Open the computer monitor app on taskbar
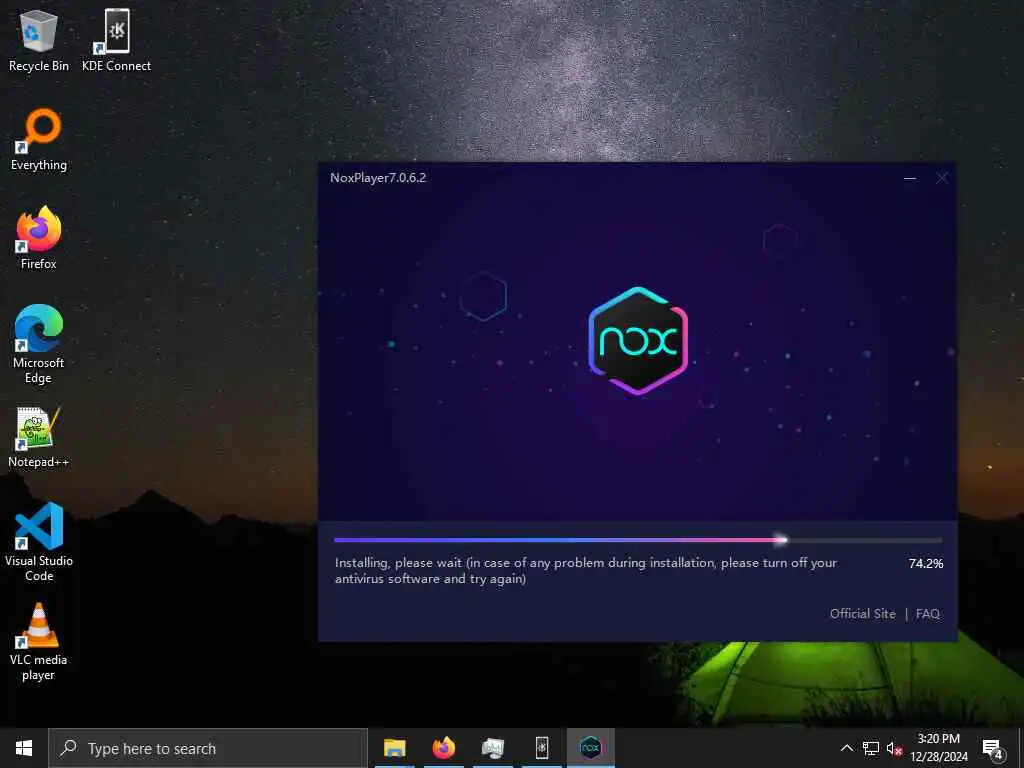 tap(493, 748)
